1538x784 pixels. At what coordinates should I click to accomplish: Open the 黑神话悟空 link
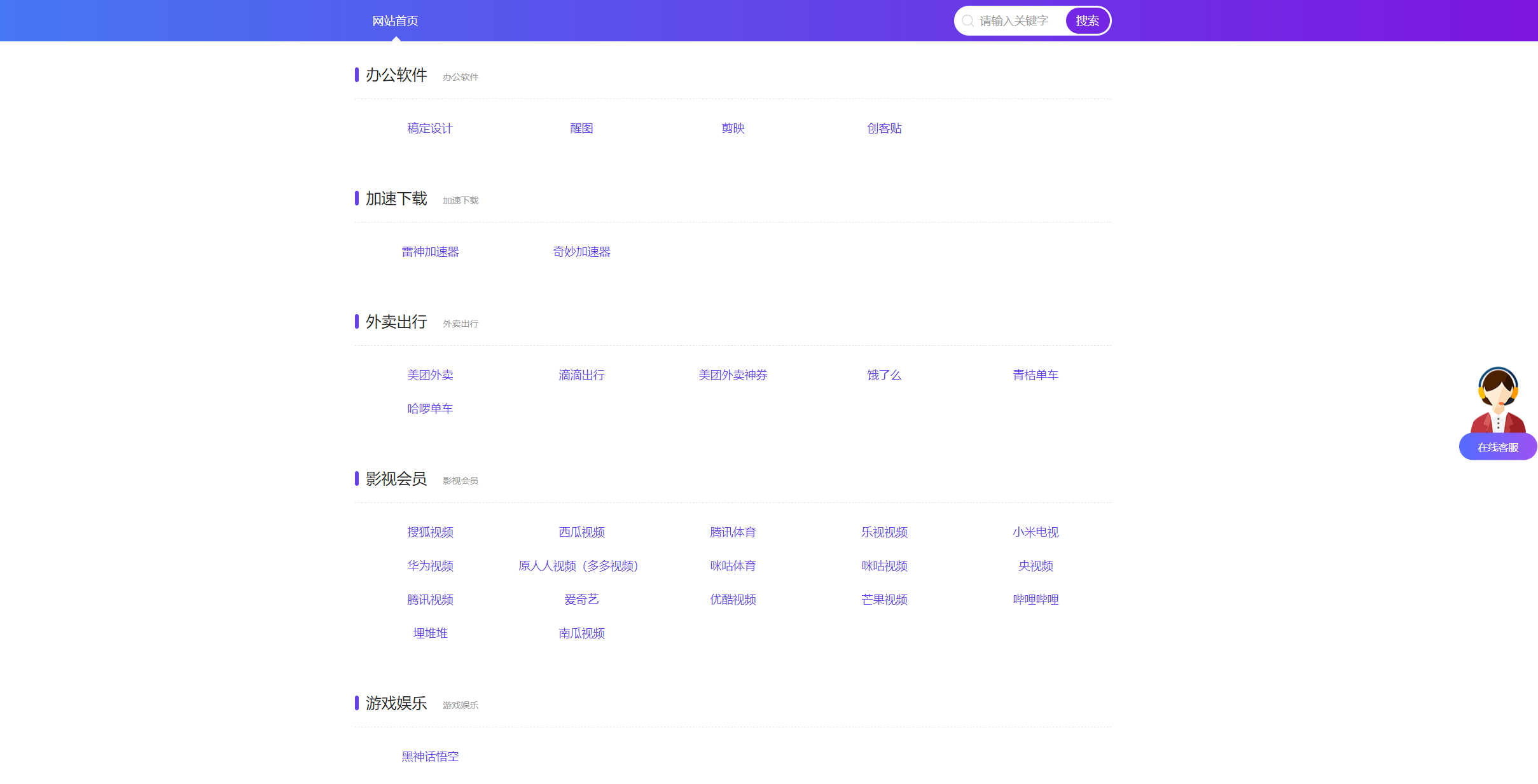click(430, 757)
